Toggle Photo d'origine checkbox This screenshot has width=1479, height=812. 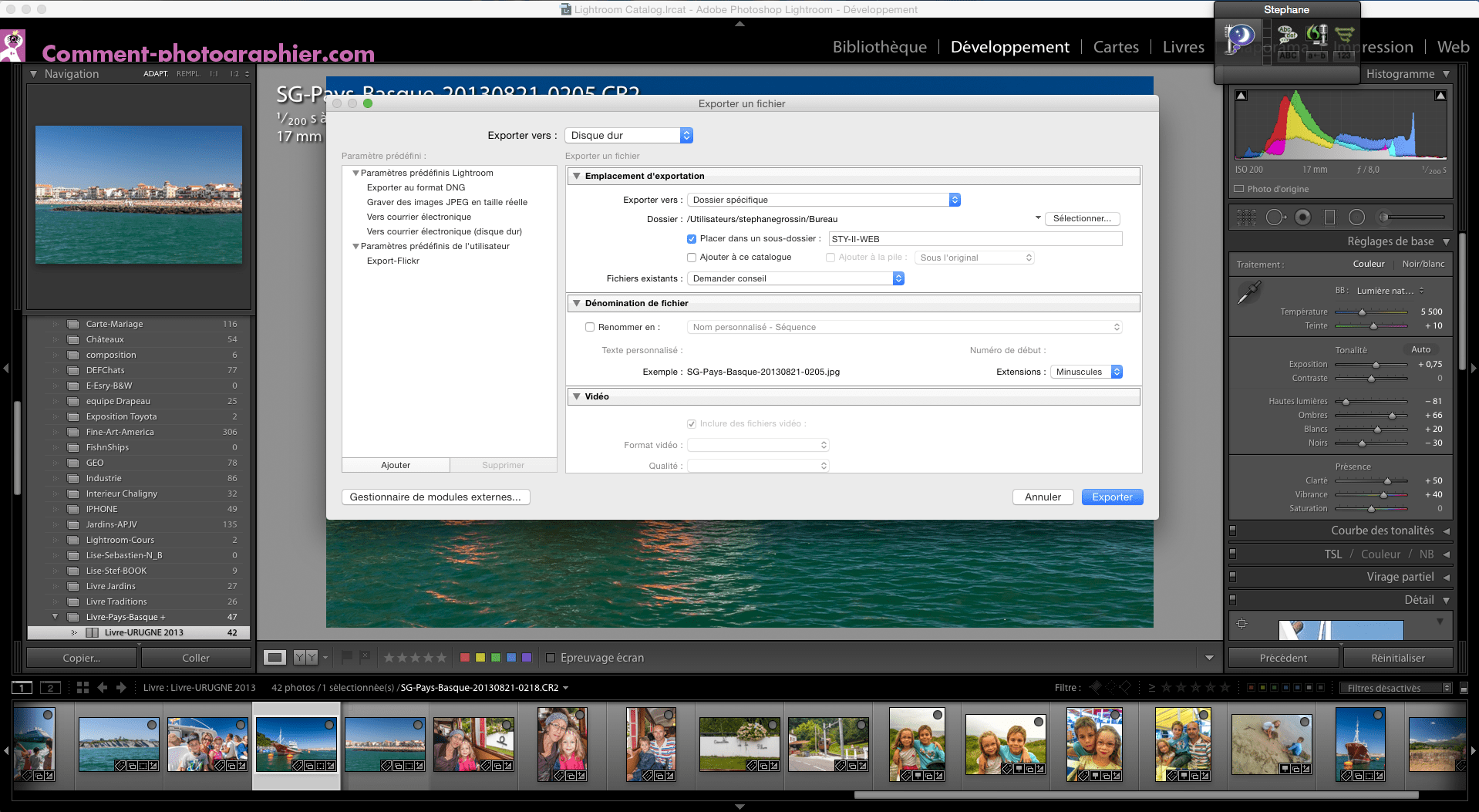pyautogui.click(x=1239, y=189)
